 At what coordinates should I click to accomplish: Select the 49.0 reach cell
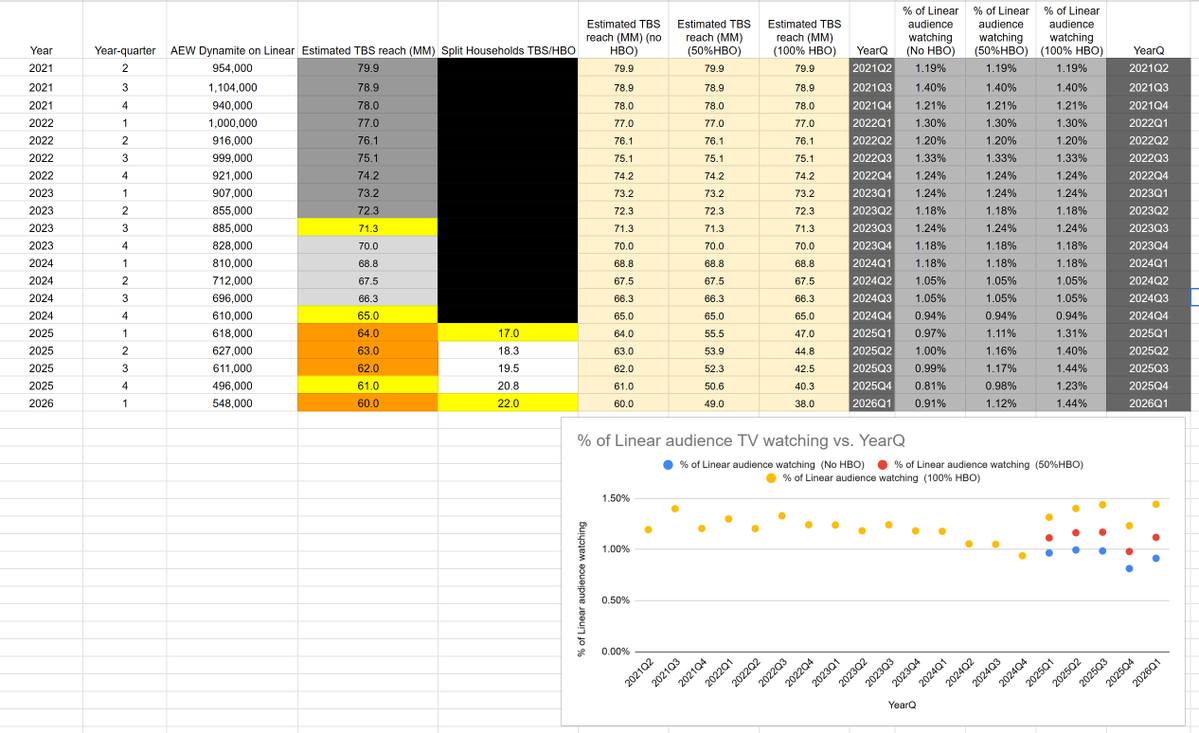pyautogui.click(x=713, y=404)
